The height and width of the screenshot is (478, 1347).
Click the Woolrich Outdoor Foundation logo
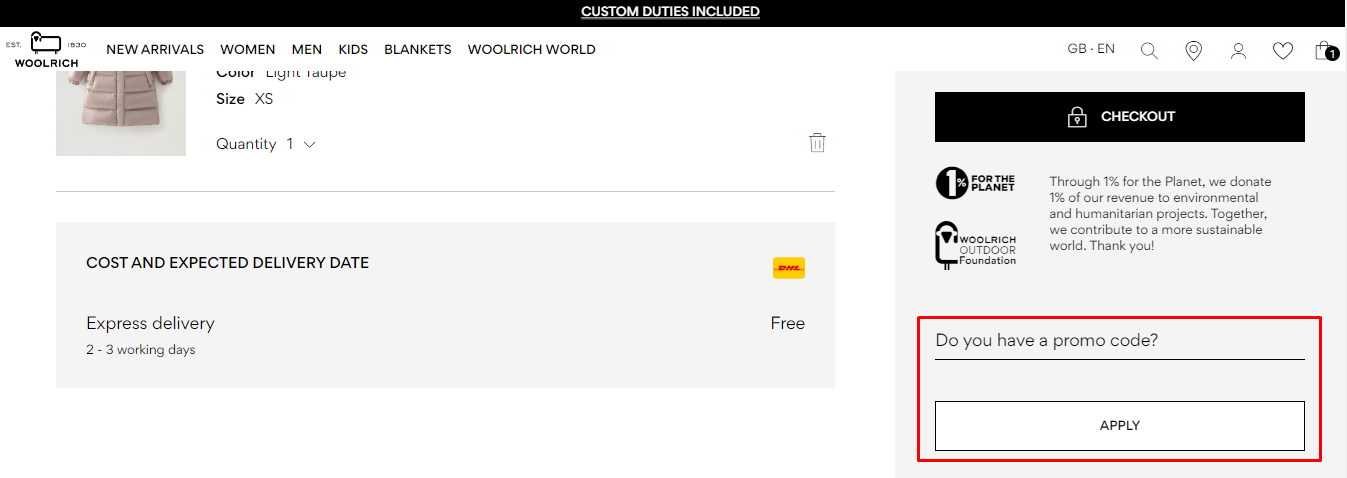[x=975, y=245]
